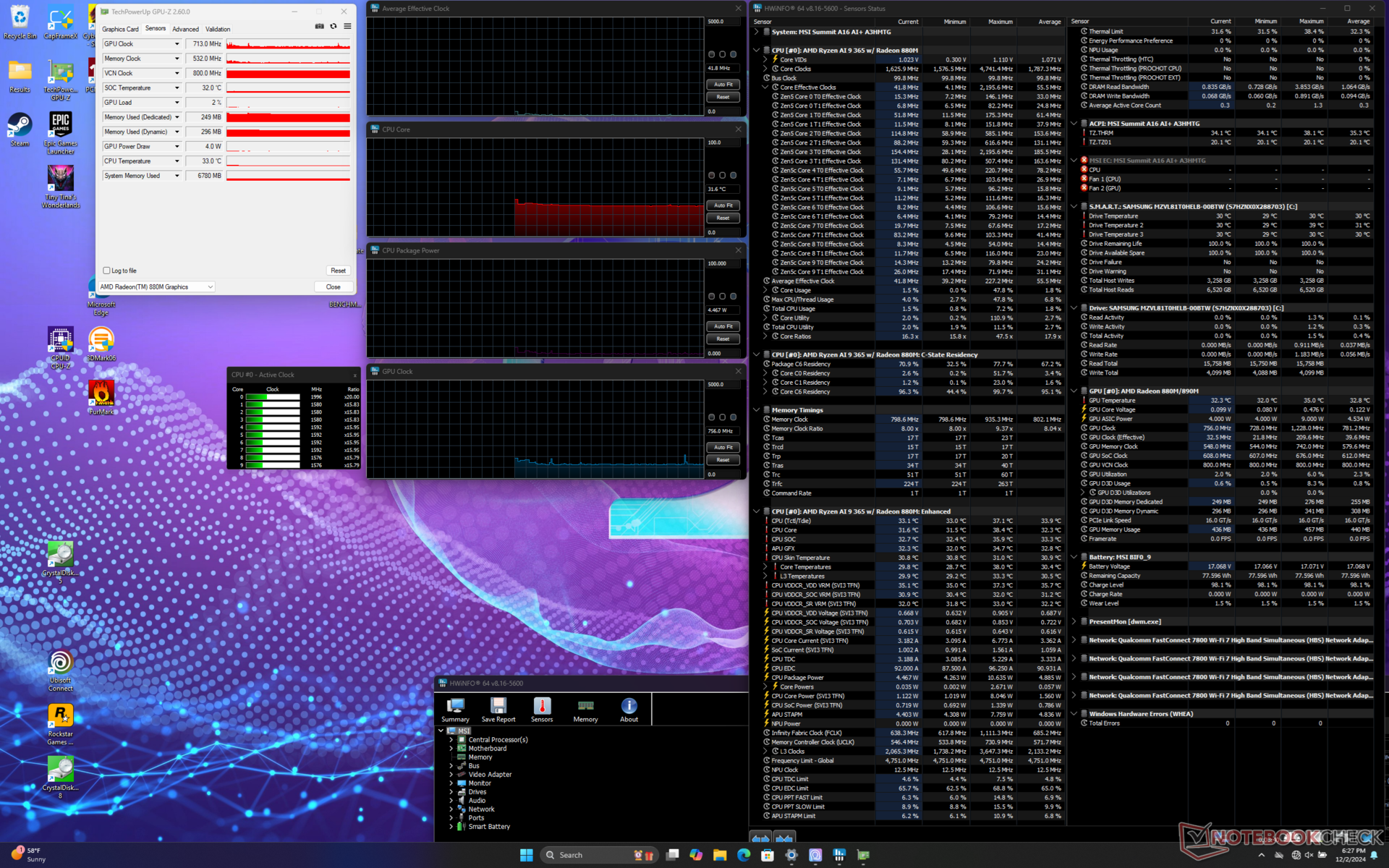1389x868 pixels.
Task: Click 5000.0 max value field in GPU Clock graph
Action: click(x=723, y=385)
